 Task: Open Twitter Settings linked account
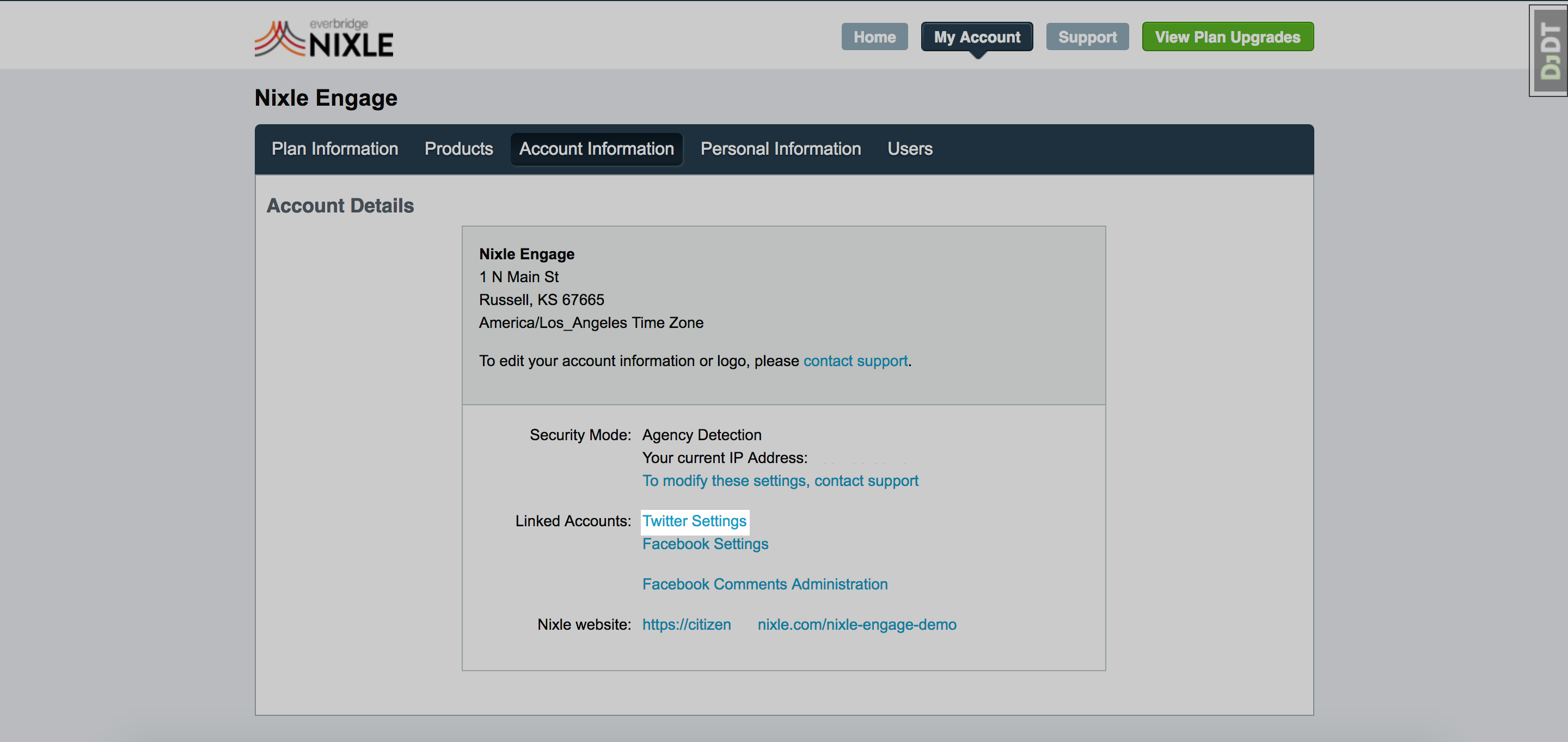click(694, 521)
